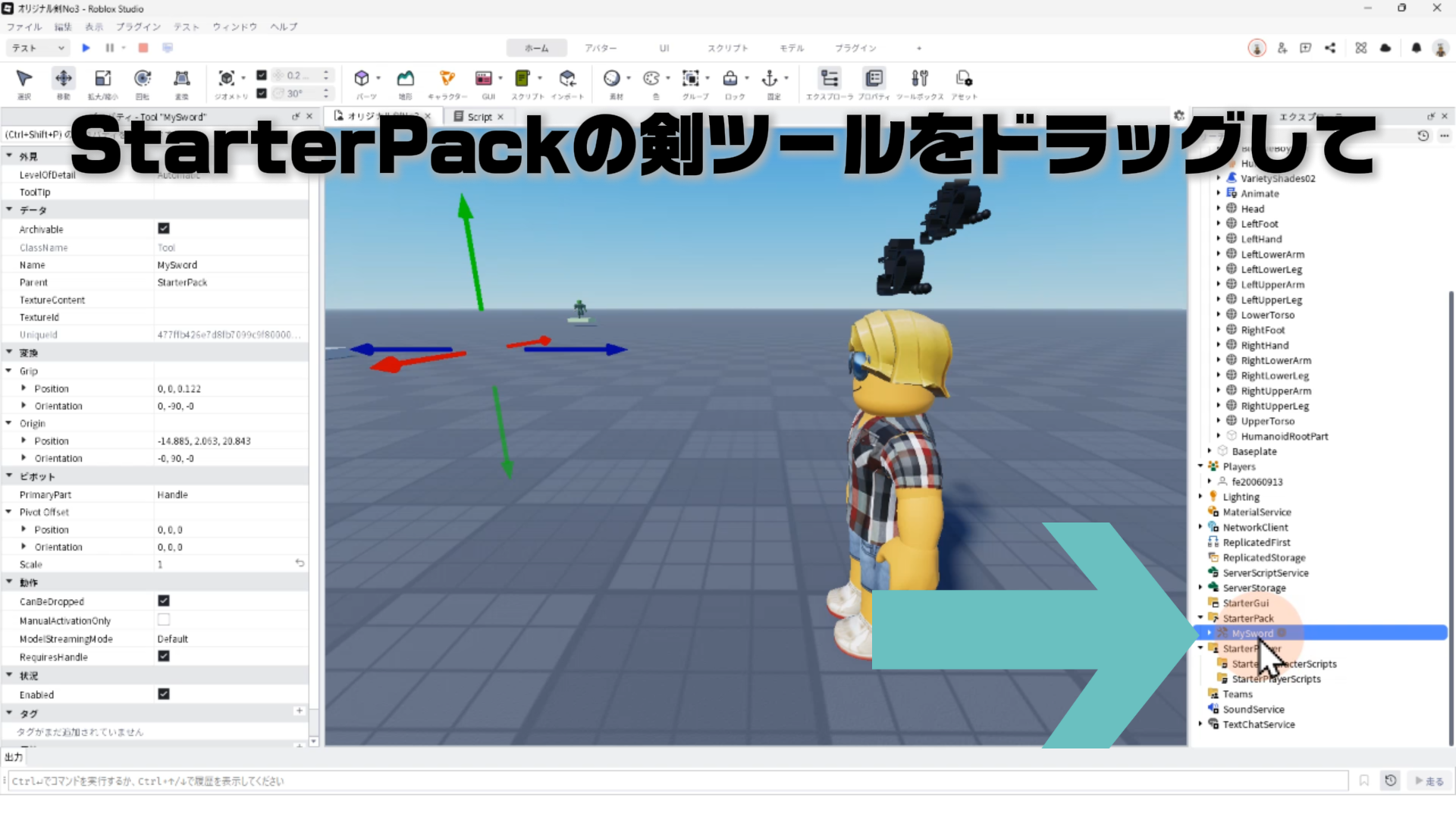Open the Terrain editor icon

point(406,79)
